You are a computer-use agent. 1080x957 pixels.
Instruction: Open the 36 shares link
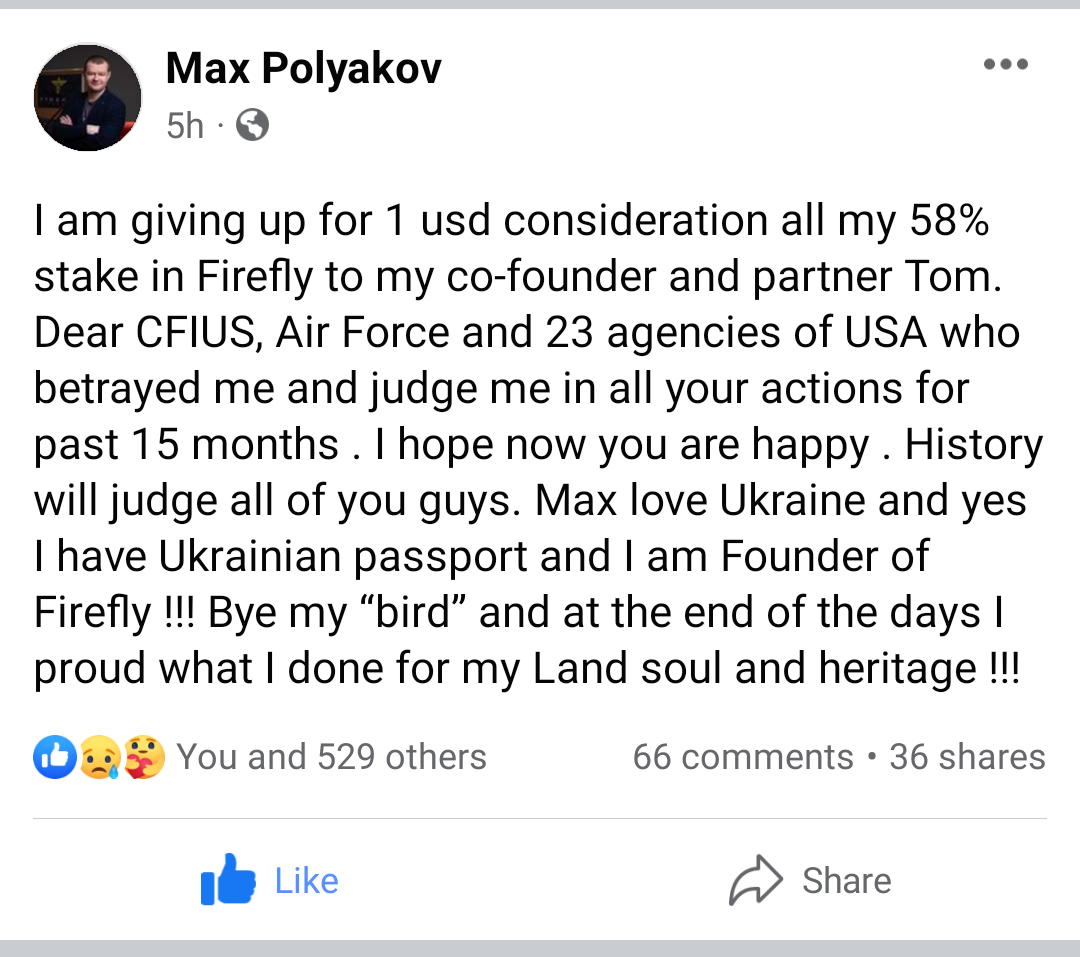click(x=967, y=757)
